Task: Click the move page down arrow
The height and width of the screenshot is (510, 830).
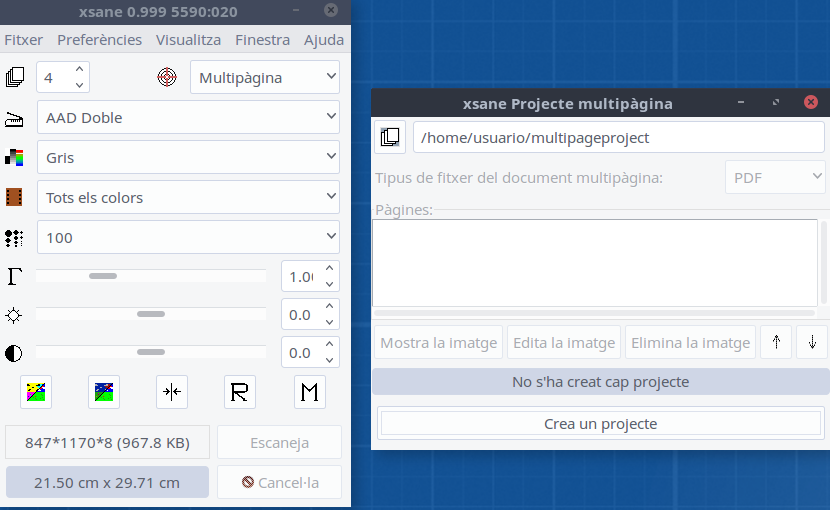Action: tap(812, 343)
